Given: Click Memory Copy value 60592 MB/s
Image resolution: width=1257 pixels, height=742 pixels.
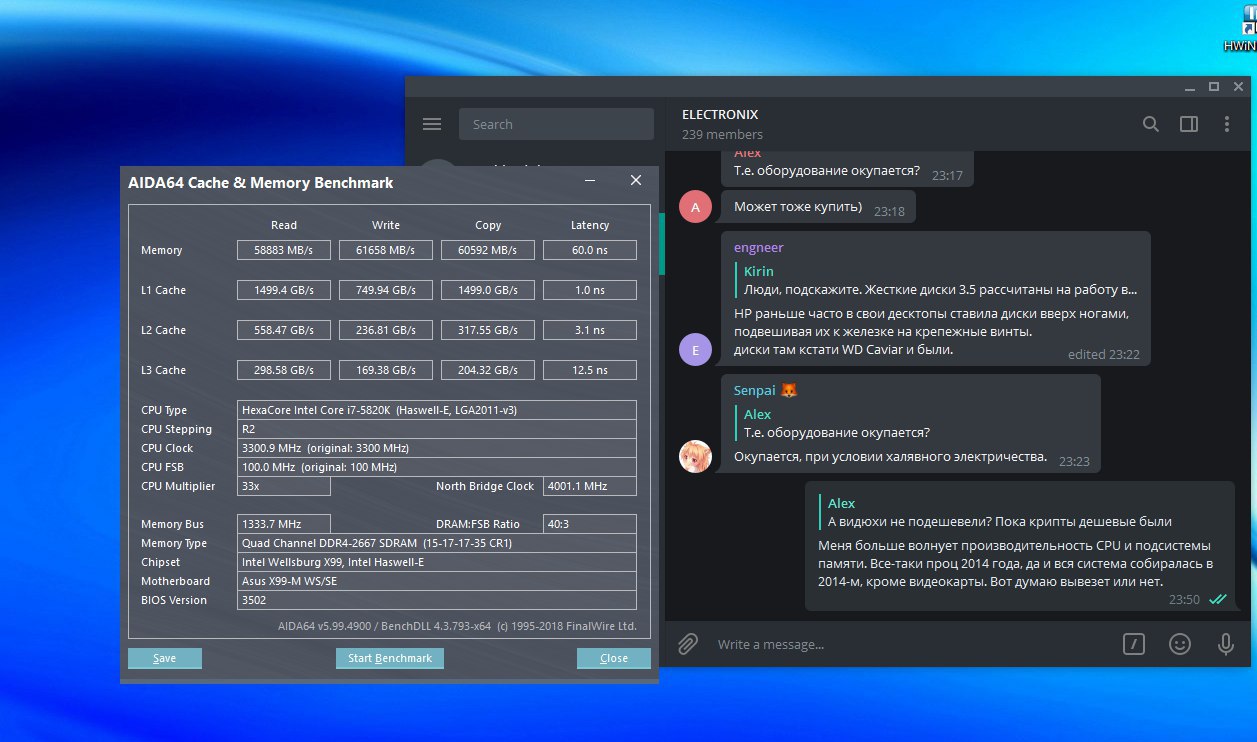Looking at the screenshot, I should click(x=488, y=250).
